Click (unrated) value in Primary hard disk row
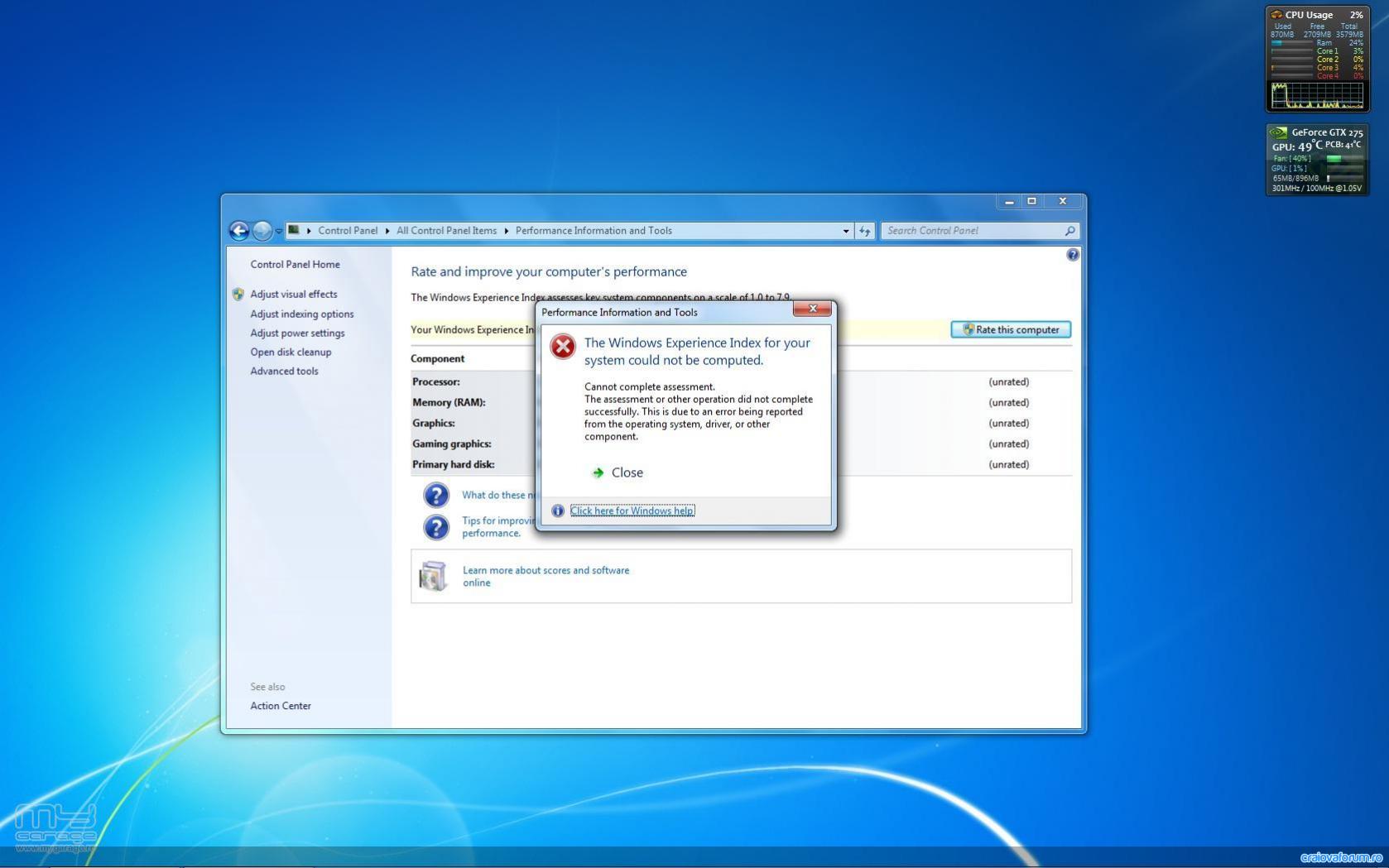 pyautogui.click(x=1008, y=465)
